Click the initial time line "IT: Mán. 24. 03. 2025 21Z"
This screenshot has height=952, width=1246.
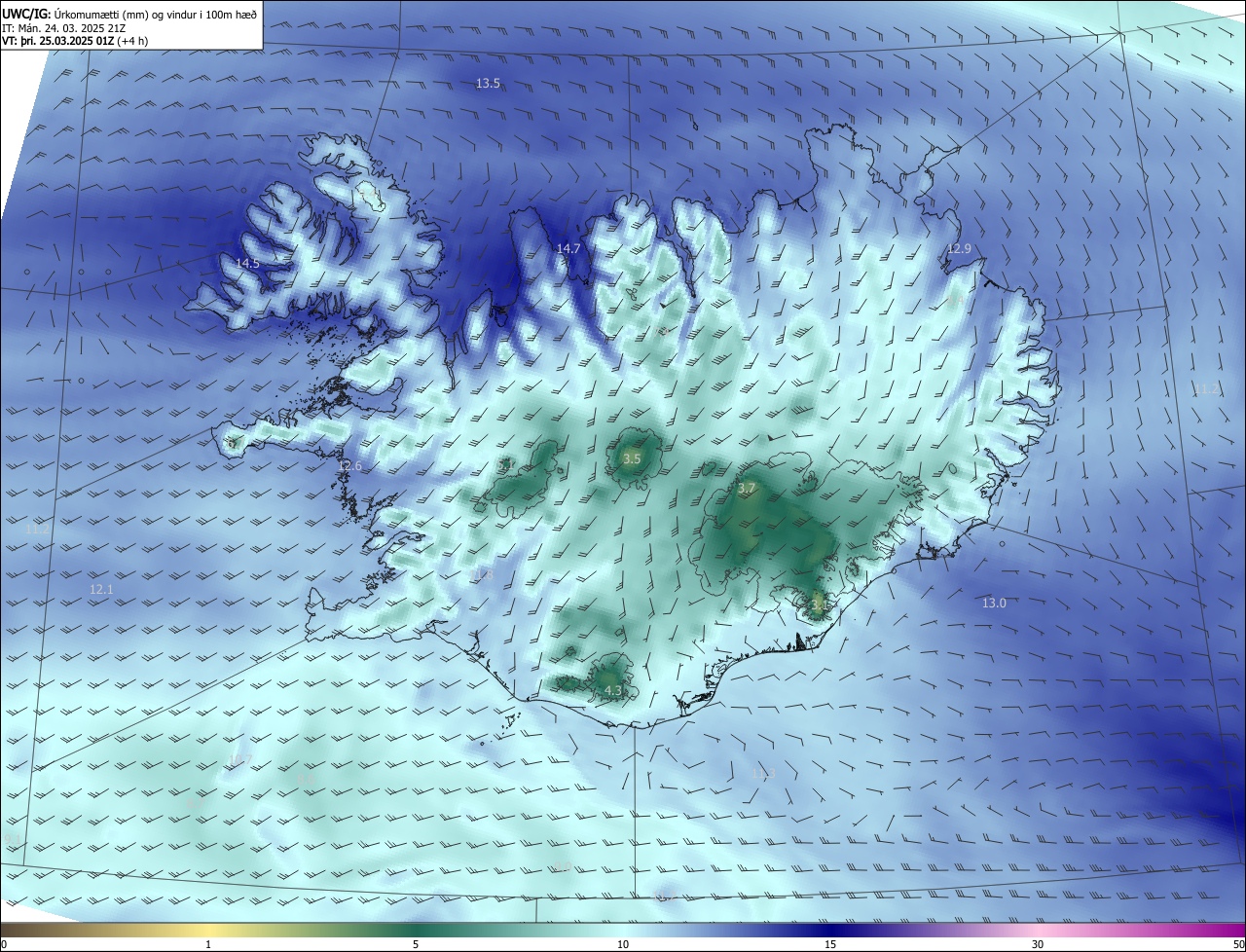(x=63, y=28)
